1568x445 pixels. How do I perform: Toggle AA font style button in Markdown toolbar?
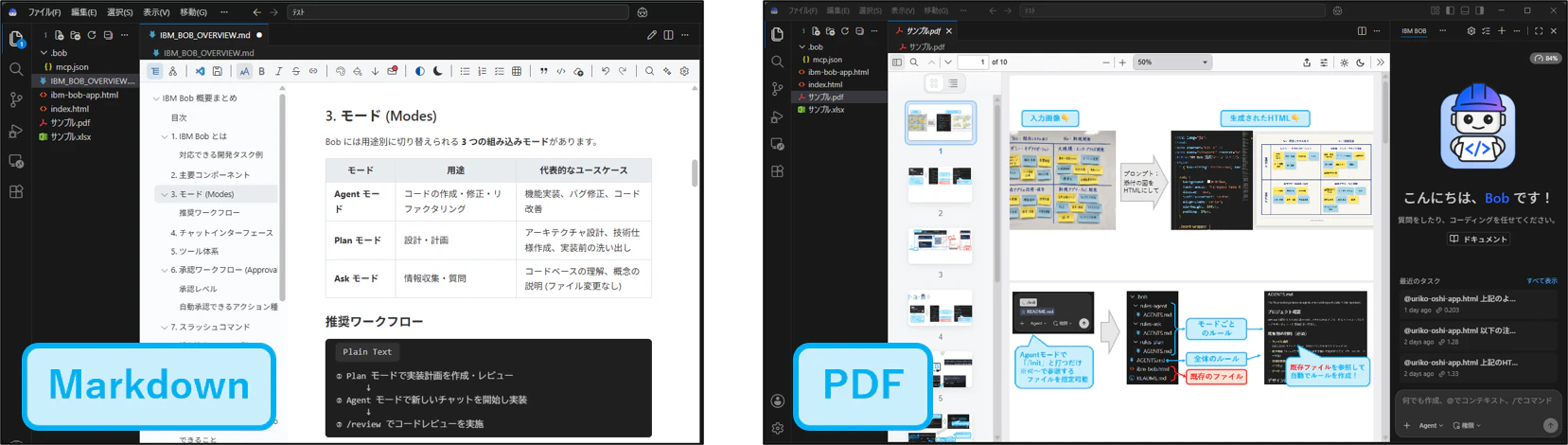click(x=244, y=71)
